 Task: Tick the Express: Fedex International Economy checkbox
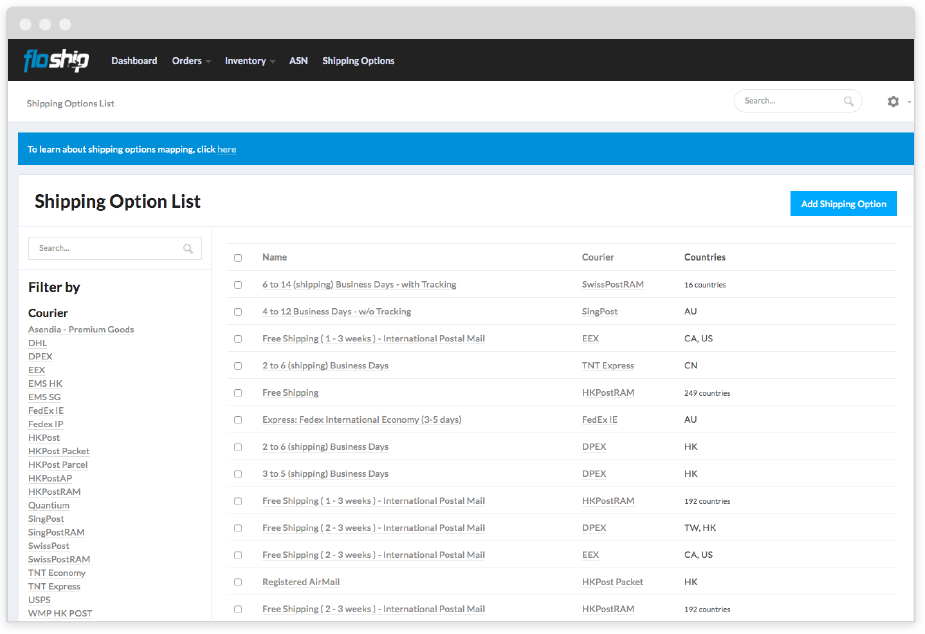coord(238,420)
